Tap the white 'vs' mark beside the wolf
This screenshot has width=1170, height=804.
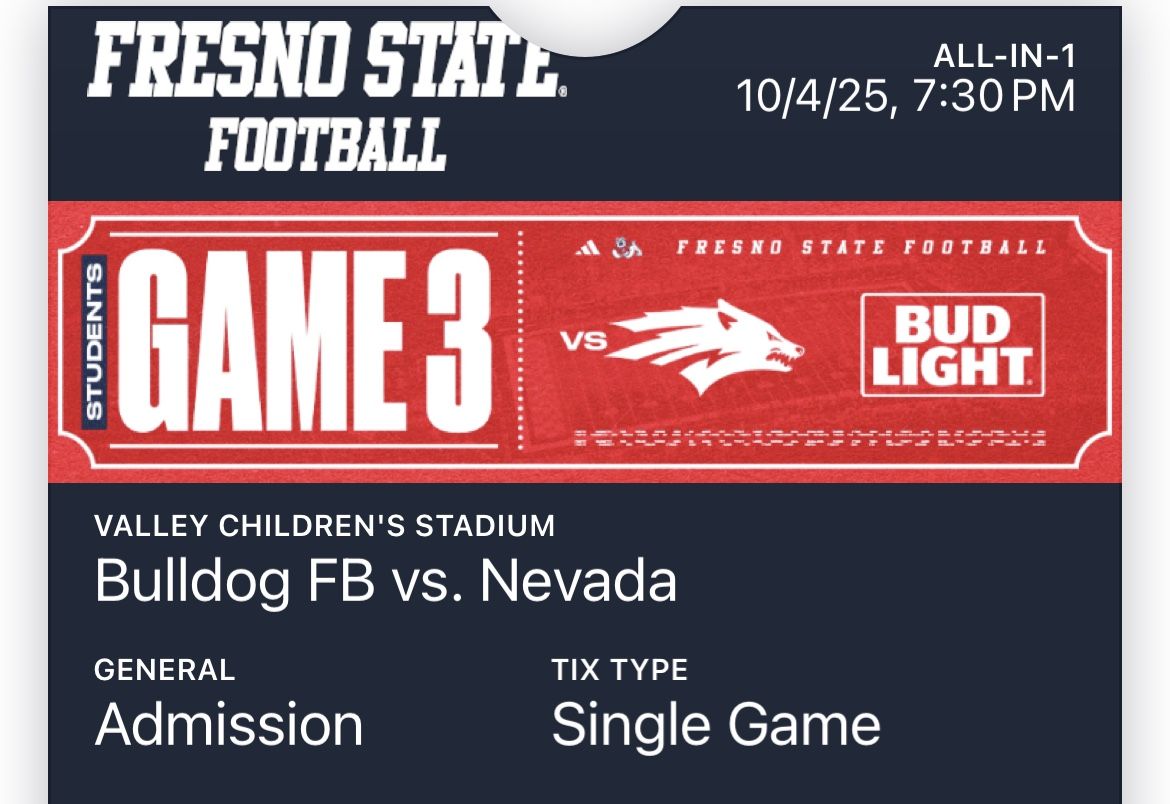pyautogui.click(x=584, y=342)
